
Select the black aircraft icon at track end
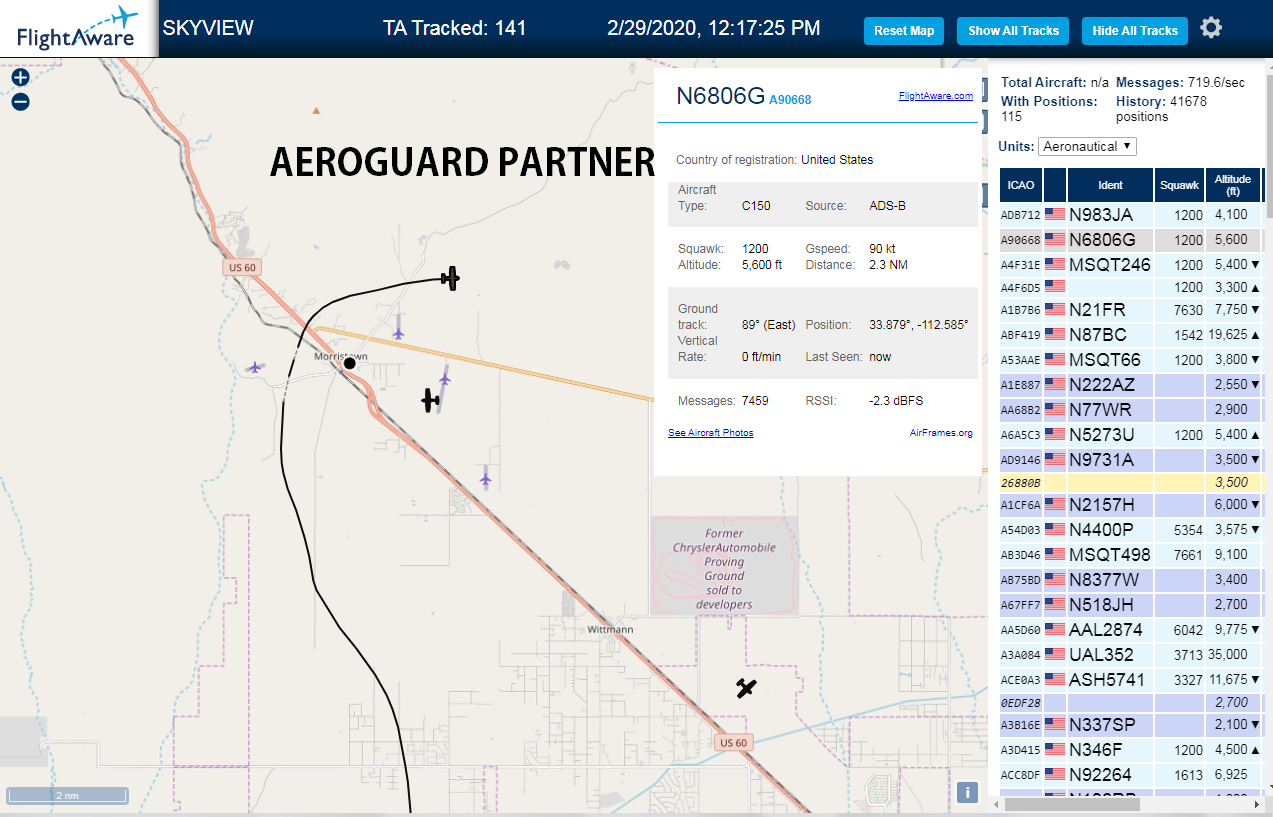point(451,278)
